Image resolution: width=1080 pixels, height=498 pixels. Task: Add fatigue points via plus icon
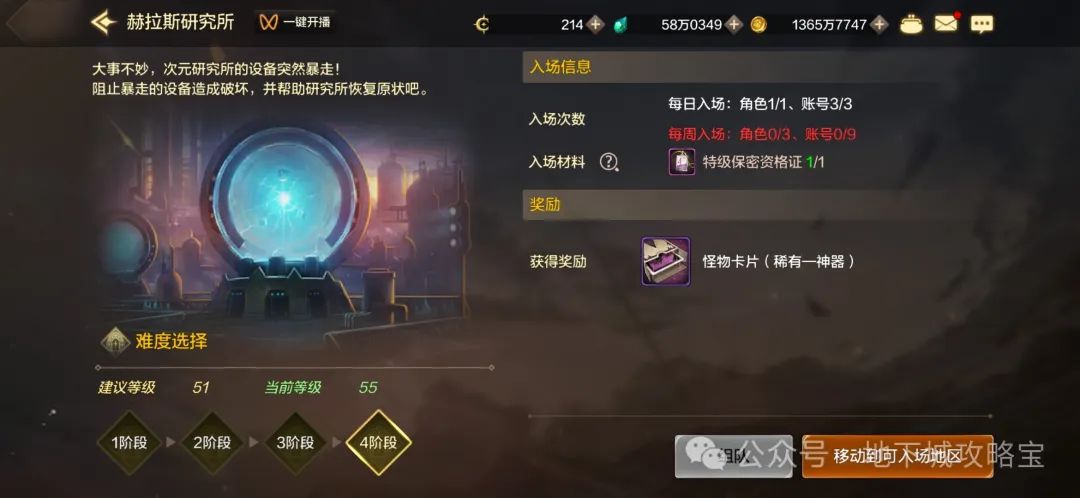[x=596, y=25]
